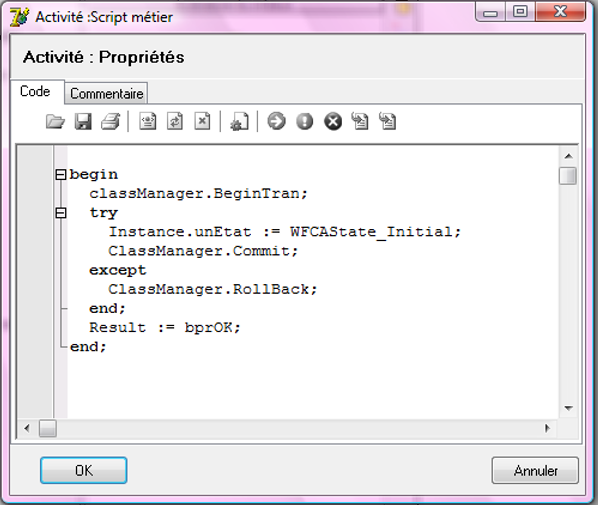Click the document with gear icon
Screen dimensions: 598x505
click(x=240, y=122)
